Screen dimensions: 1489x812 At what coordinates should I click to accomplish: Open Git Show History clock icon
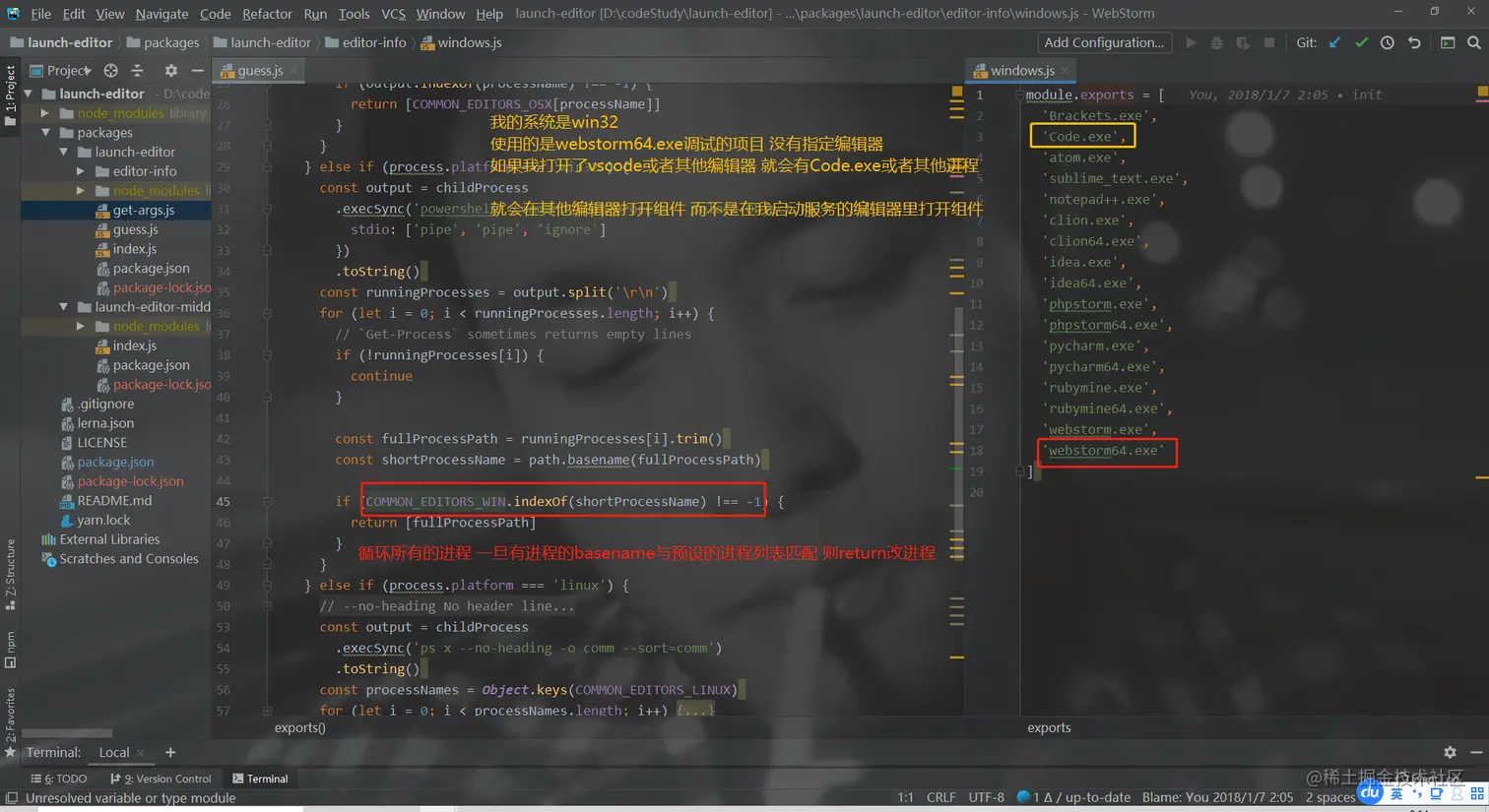tap(1388, 42)
